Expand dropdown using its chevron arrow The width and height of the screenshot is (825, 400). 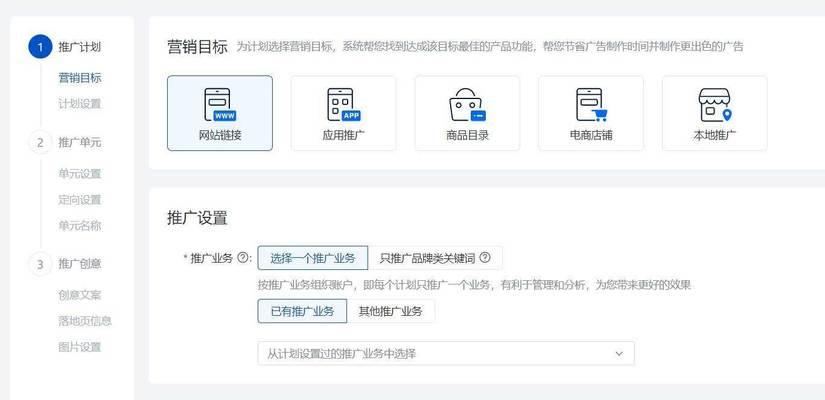coord(619,354)
